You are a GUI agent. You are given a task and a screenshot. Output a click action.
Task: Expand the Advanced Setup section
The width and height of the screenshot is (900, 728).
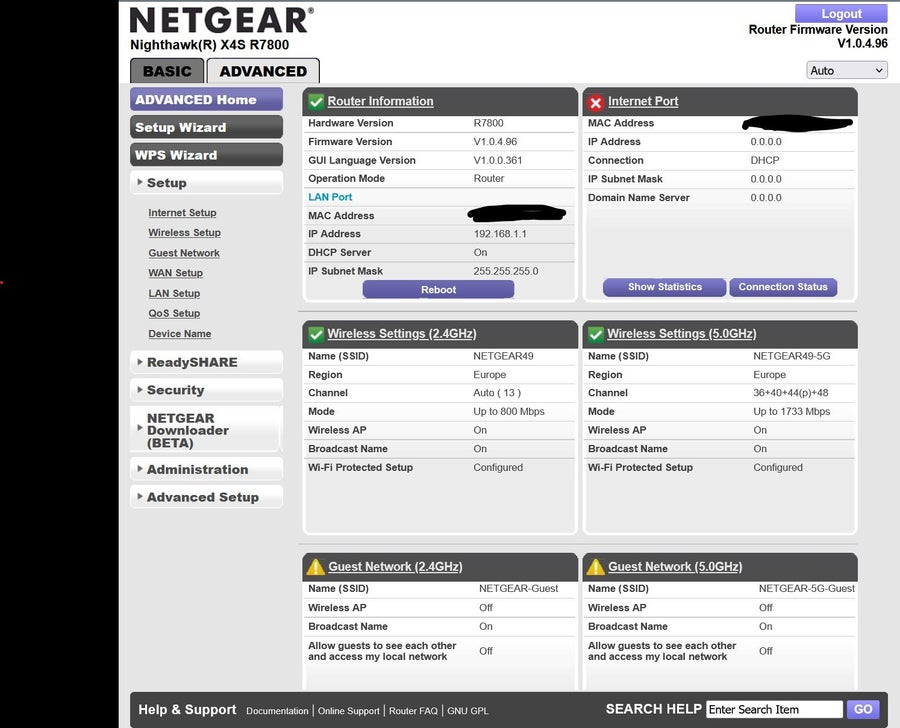click(x=206, y=497)
